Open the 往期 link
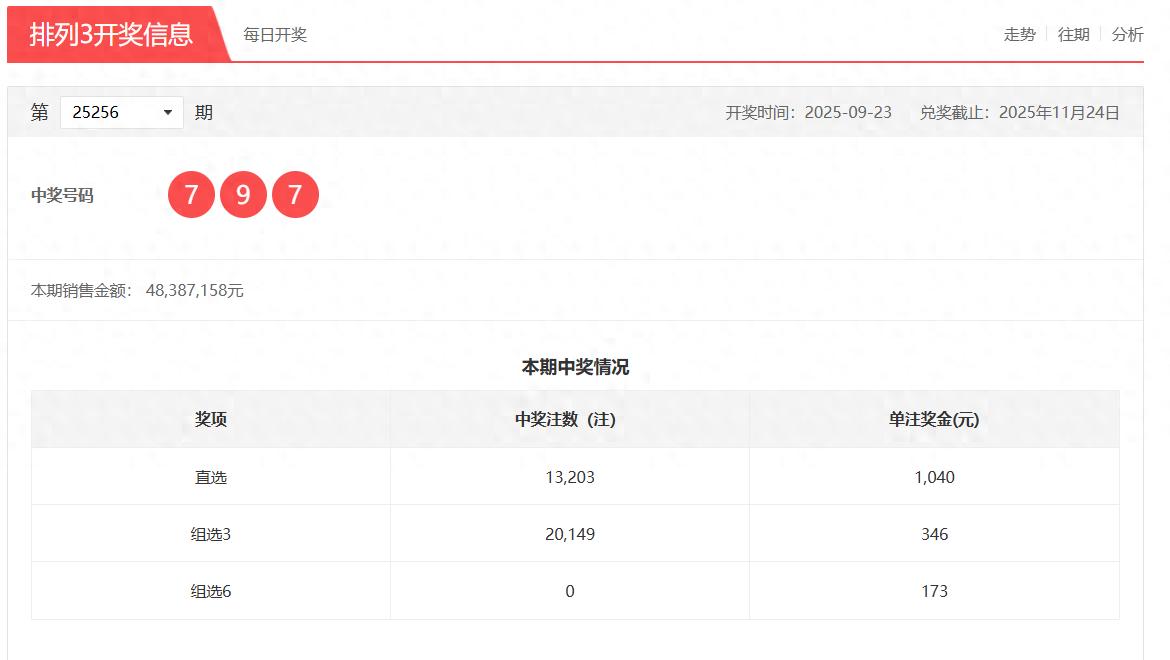Viewport: 1170px width, 660px height. pyautogui.click(x=1074, y=34)
